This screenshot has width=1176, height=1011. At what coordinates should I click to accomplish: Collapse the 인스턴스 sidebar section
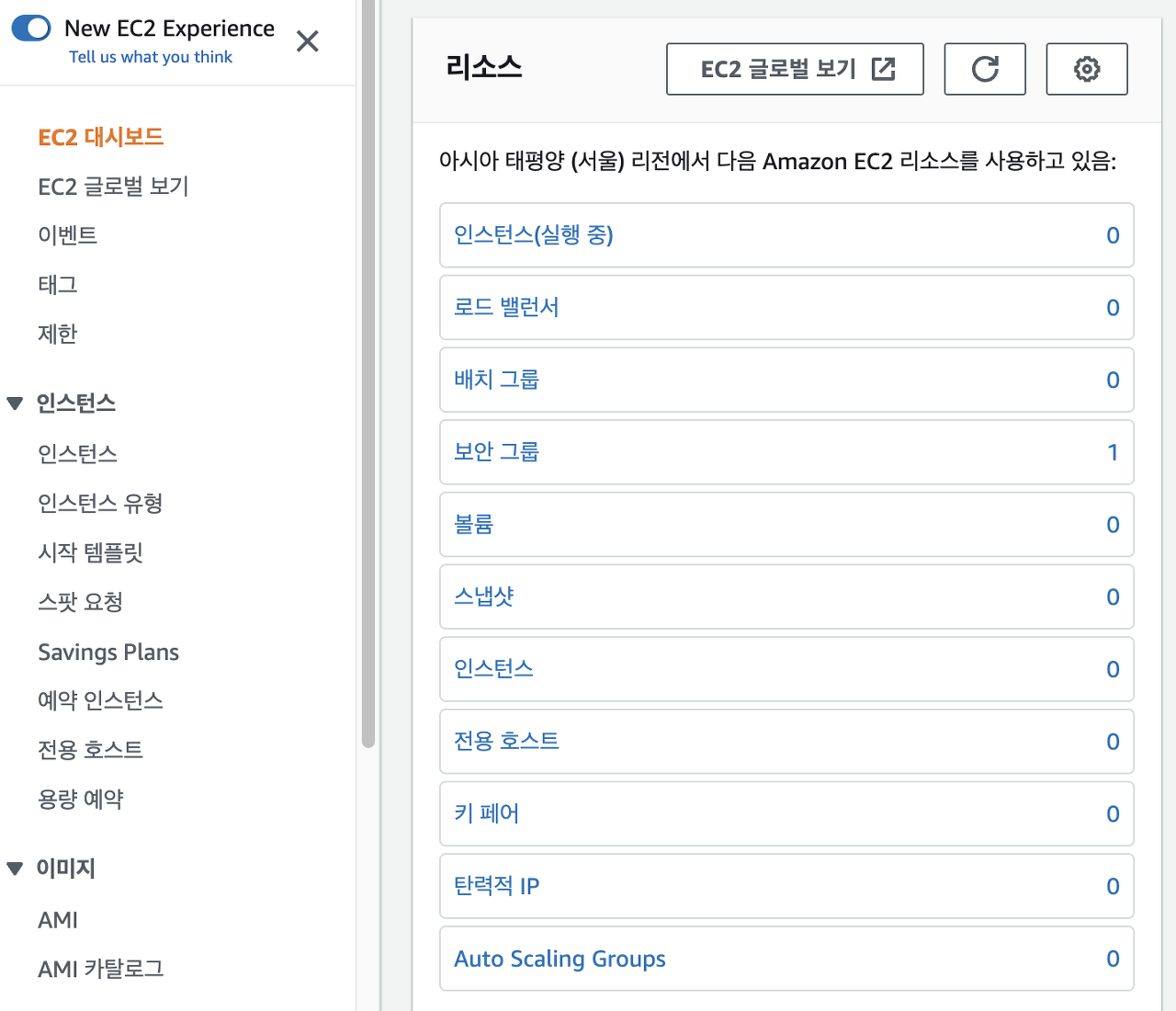point(15,403)
